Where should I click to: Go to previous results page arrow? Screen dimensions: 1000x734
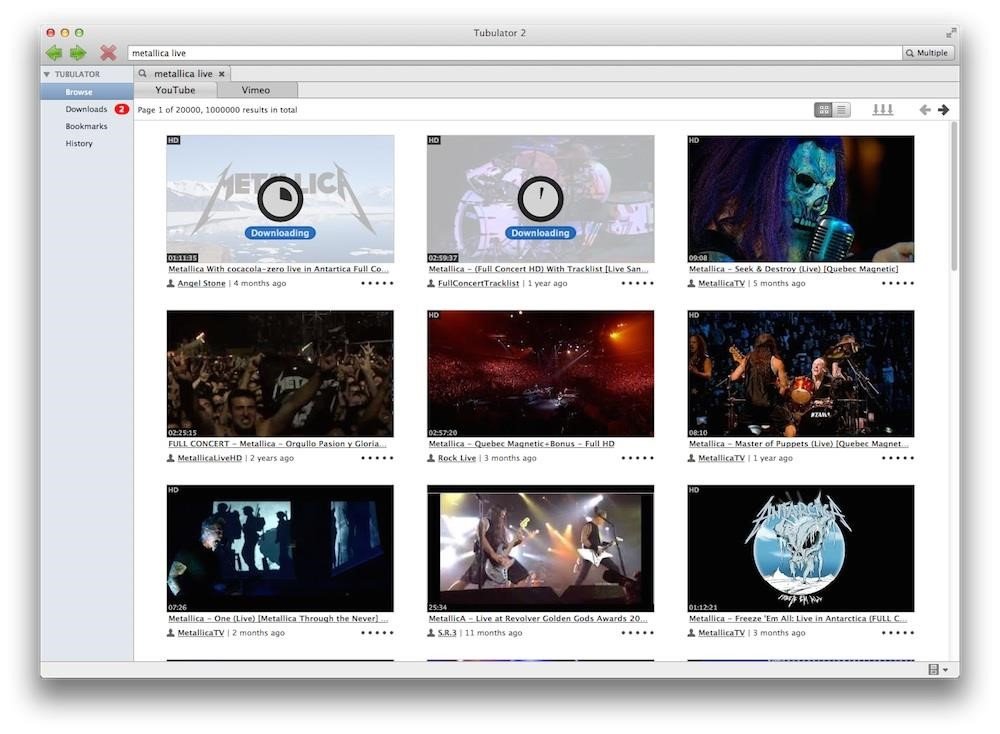925,110
